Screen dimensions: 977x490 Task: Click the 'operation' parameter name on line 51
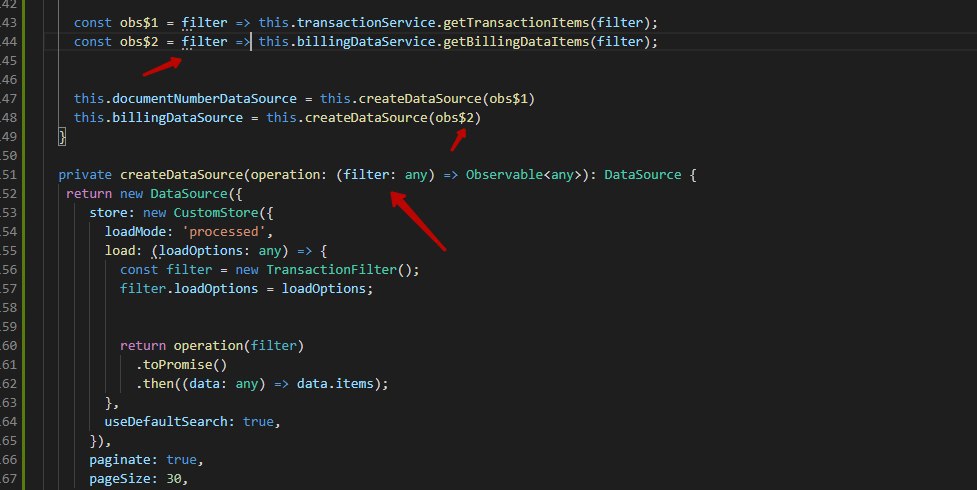(285, 175)
